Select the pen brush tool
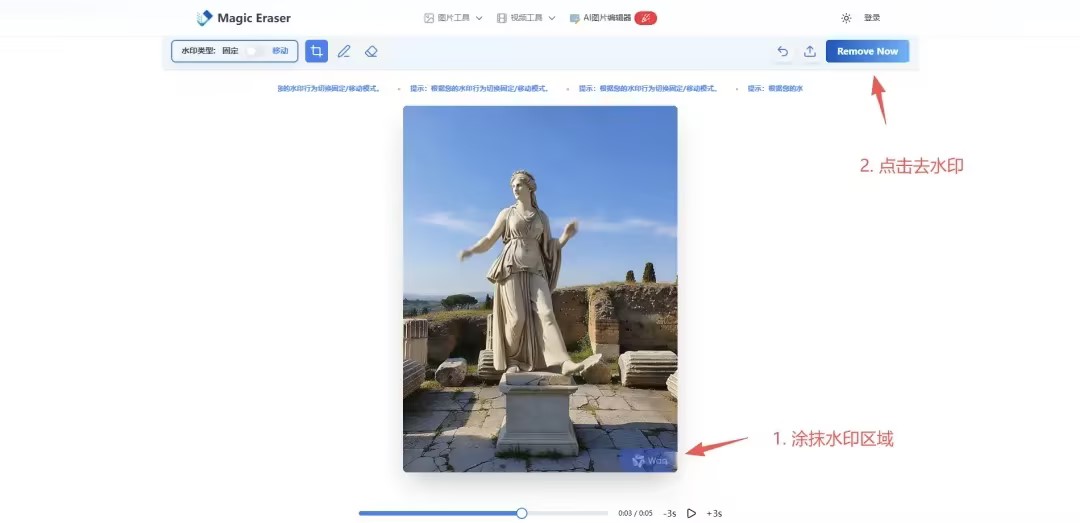Viewport: 1080px width, 523px height. pos(344,51)
